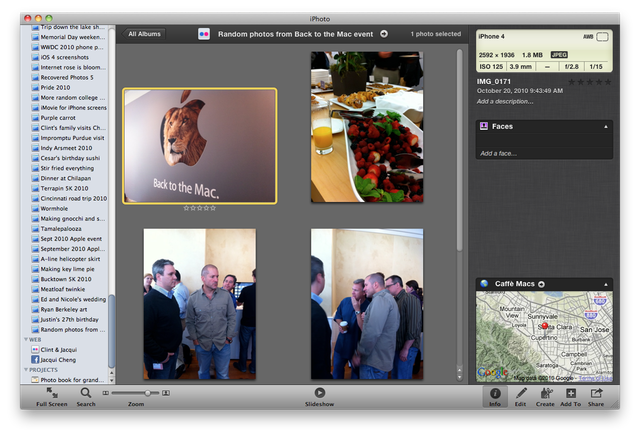
Task: Click the globe Places icon
Action: [x=484, y=284]
